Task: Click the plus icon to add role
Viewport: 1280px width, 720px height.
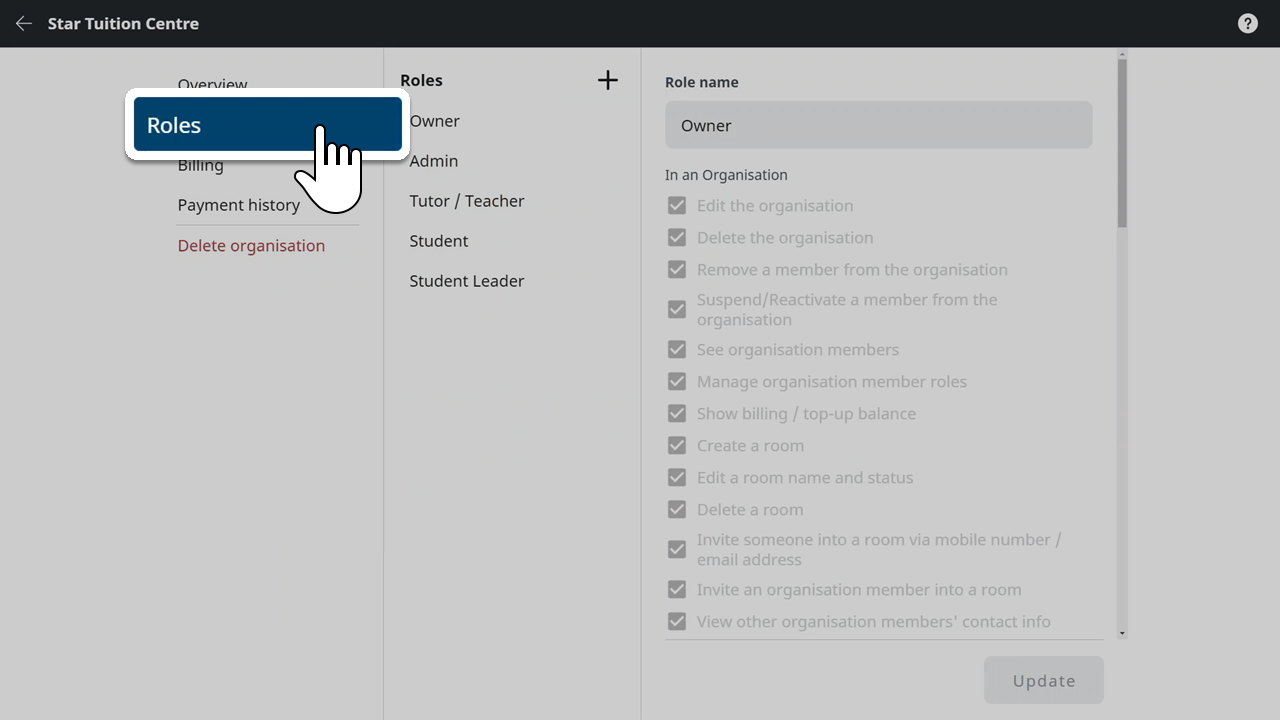Action: pos(607,81)
